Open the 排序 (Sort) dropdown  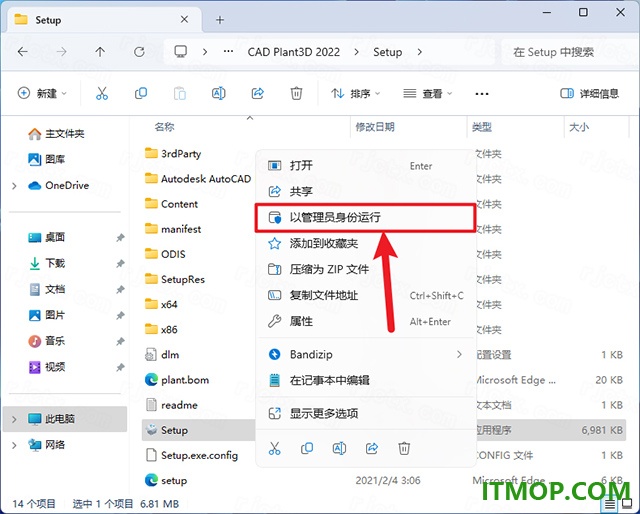coord(355,93)
